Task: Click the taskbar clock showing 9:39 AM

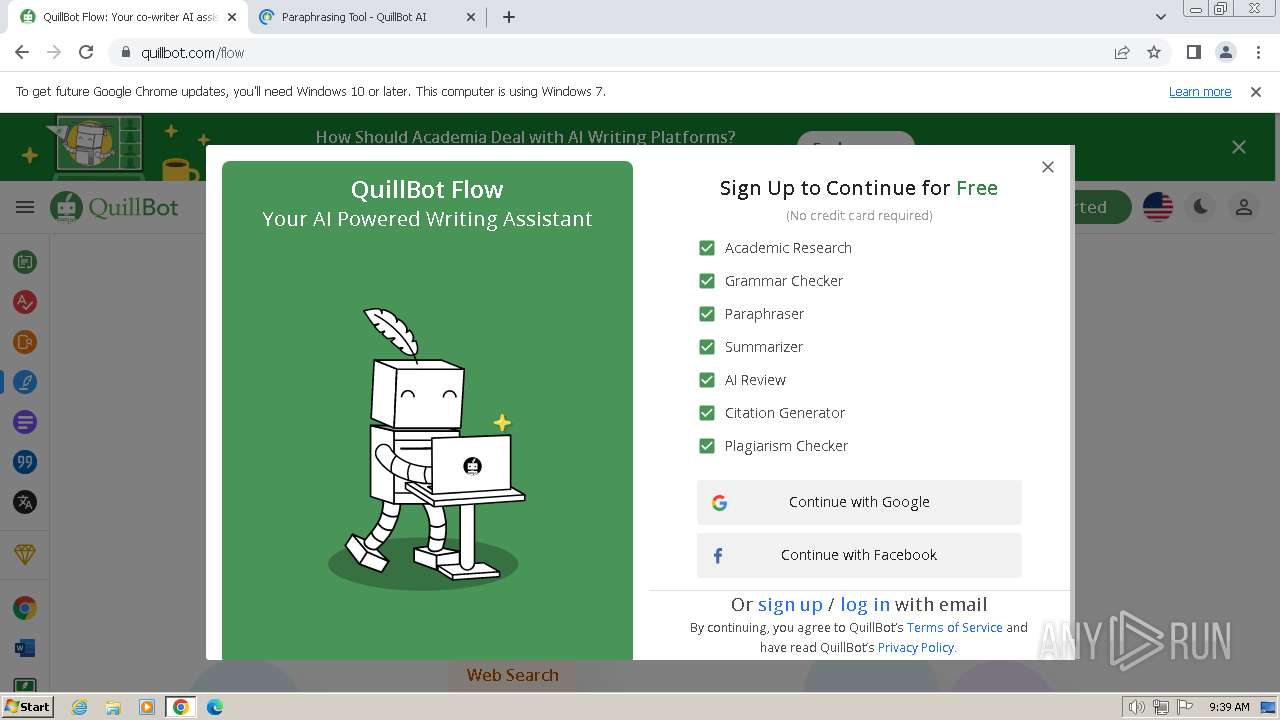Action: pos(1229,707)
